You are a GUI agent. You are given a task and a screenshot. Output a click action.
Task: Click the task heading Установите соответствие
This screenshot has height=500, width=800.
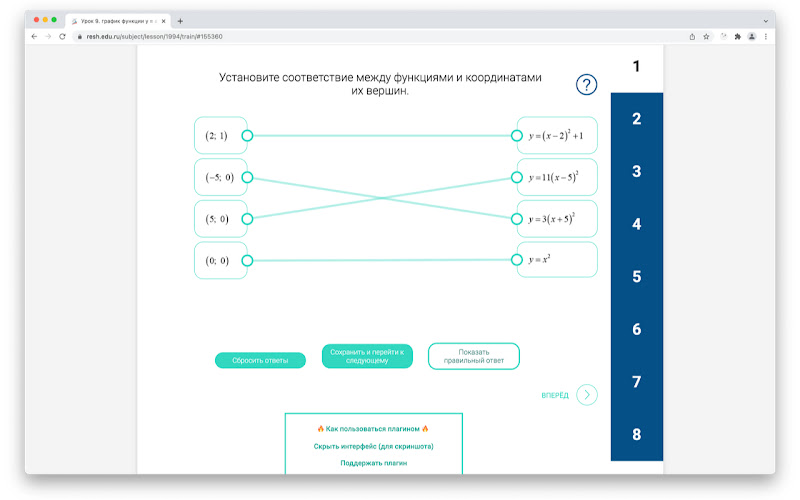click(x=380, y=84)
